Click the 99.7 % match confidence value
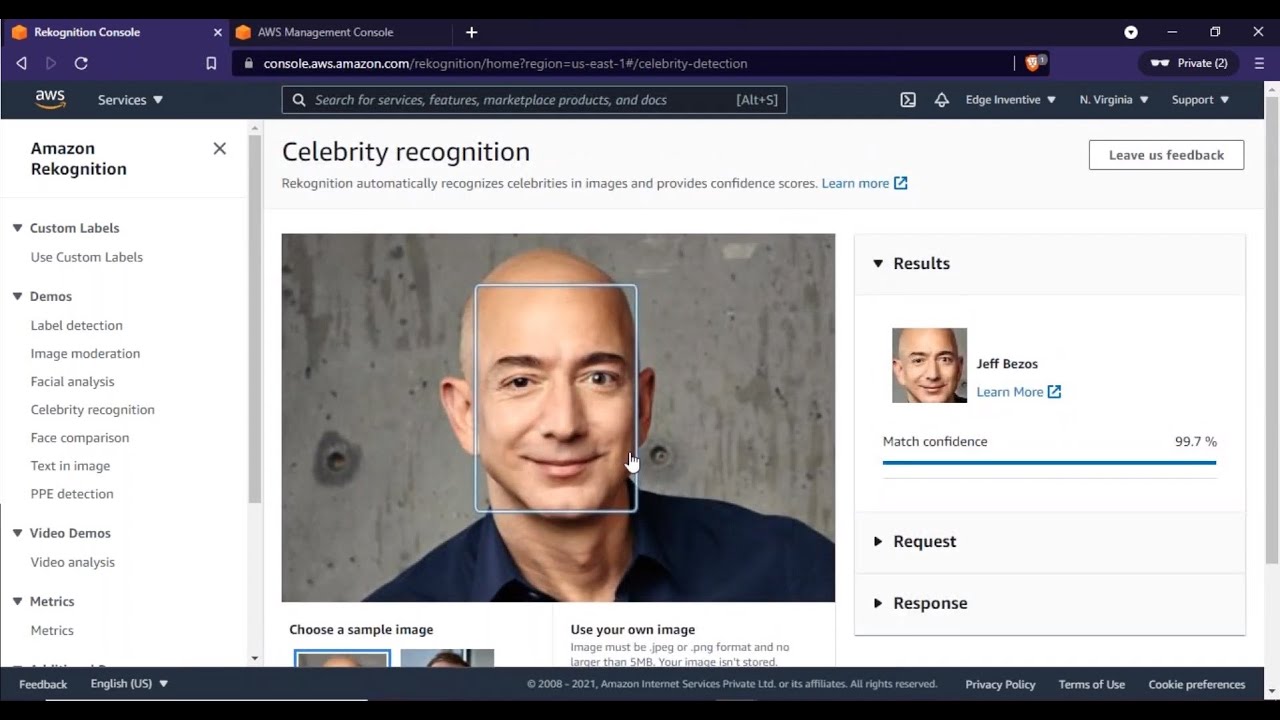 click(x=1196, y=441)
